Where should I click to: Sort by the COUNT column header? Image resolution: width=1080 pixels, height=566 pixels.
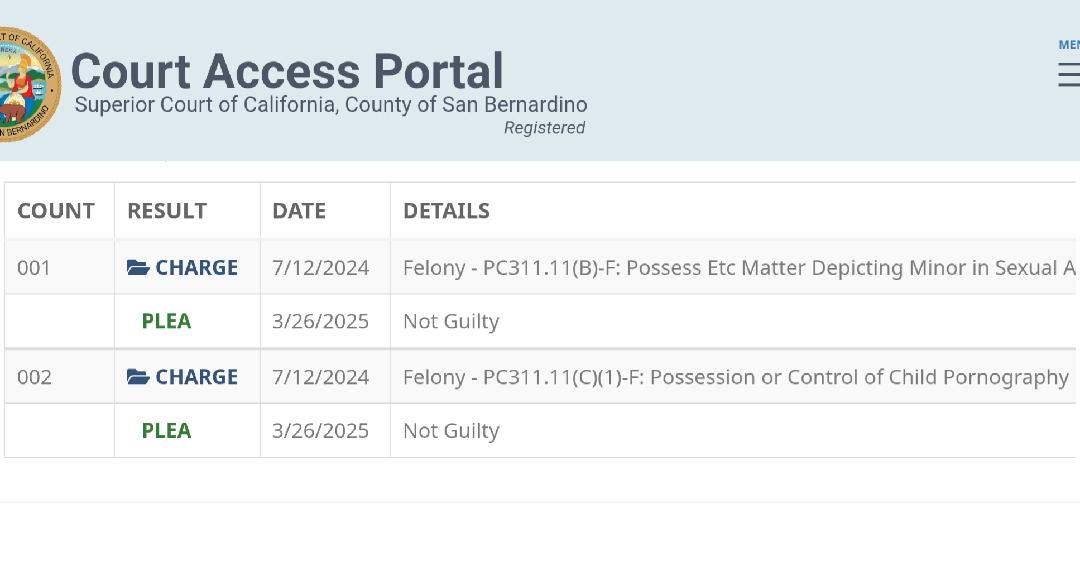click(56, 211)
